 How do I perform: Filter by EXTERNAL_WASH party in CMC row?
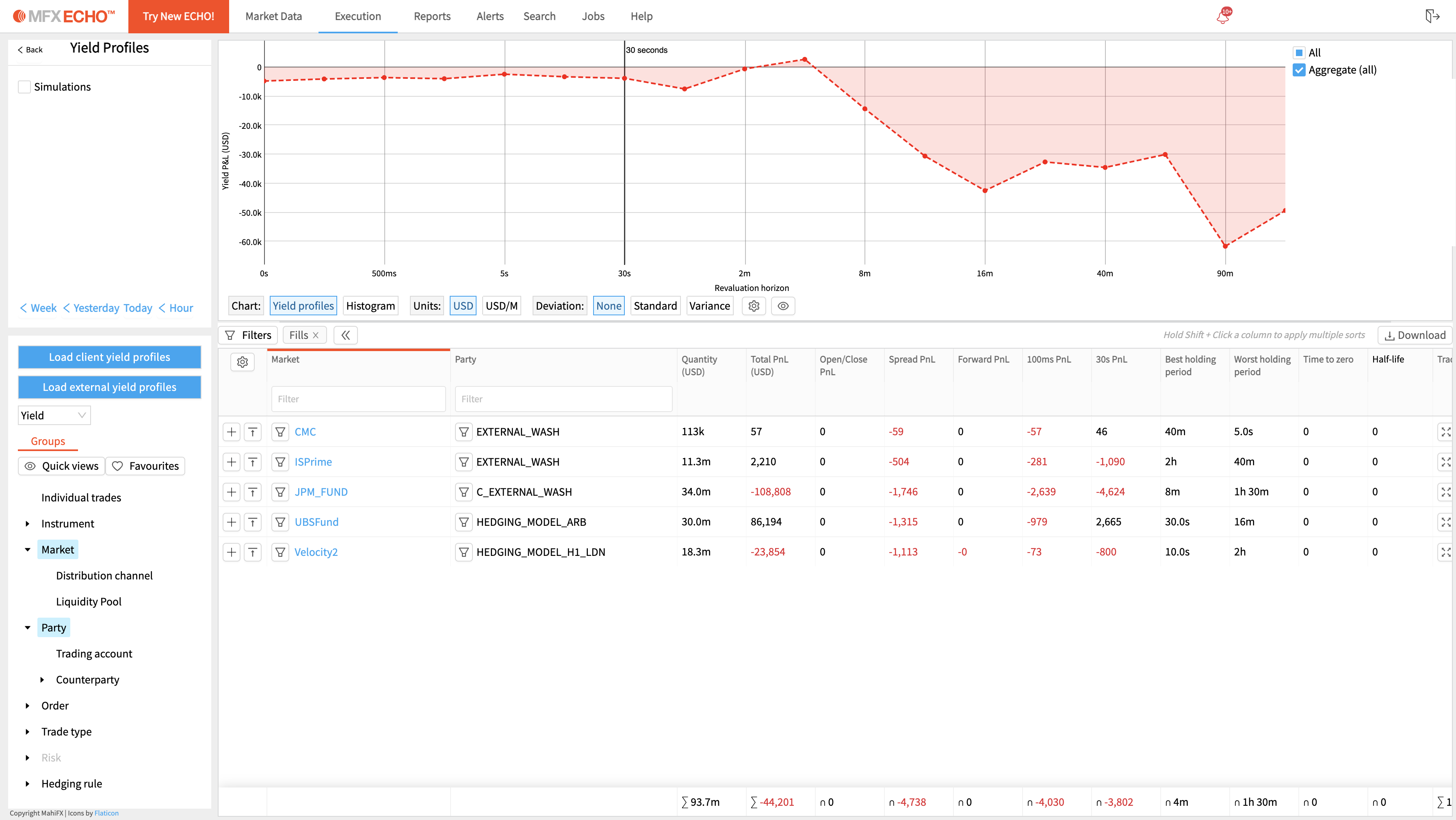tap(464, 432)
